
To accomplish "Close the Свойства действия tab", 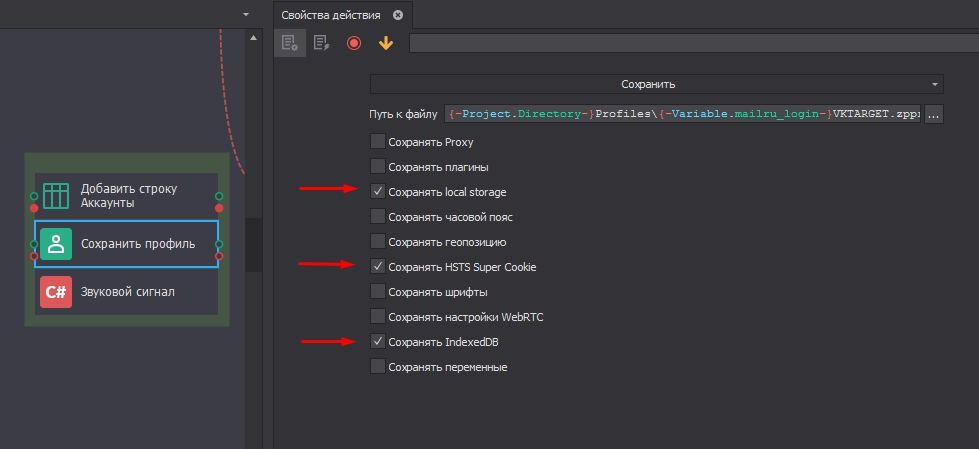I will tap(398, 14).
